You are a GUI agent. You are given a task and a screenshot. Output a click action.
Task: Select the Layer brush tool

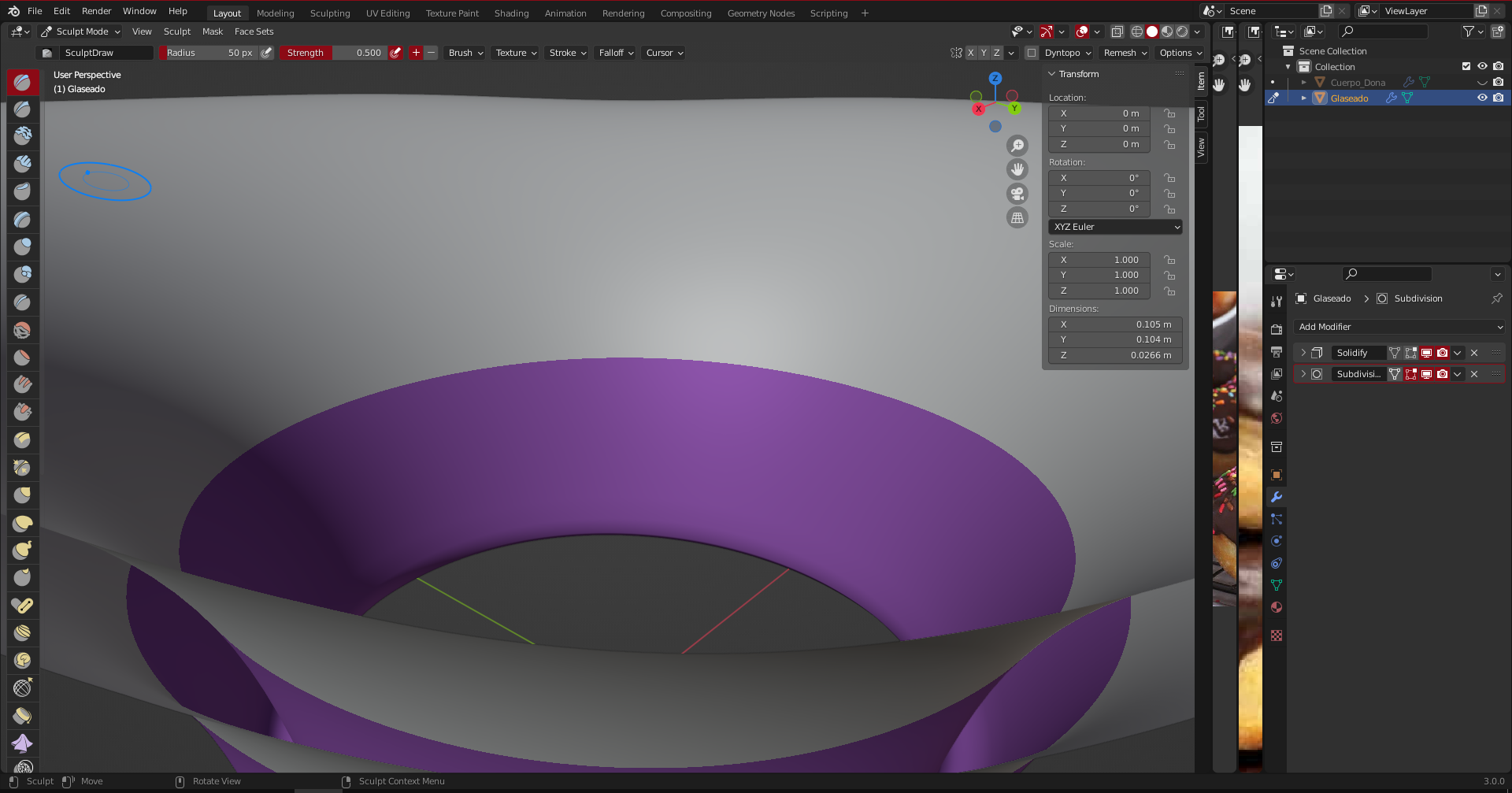[23, 220]
